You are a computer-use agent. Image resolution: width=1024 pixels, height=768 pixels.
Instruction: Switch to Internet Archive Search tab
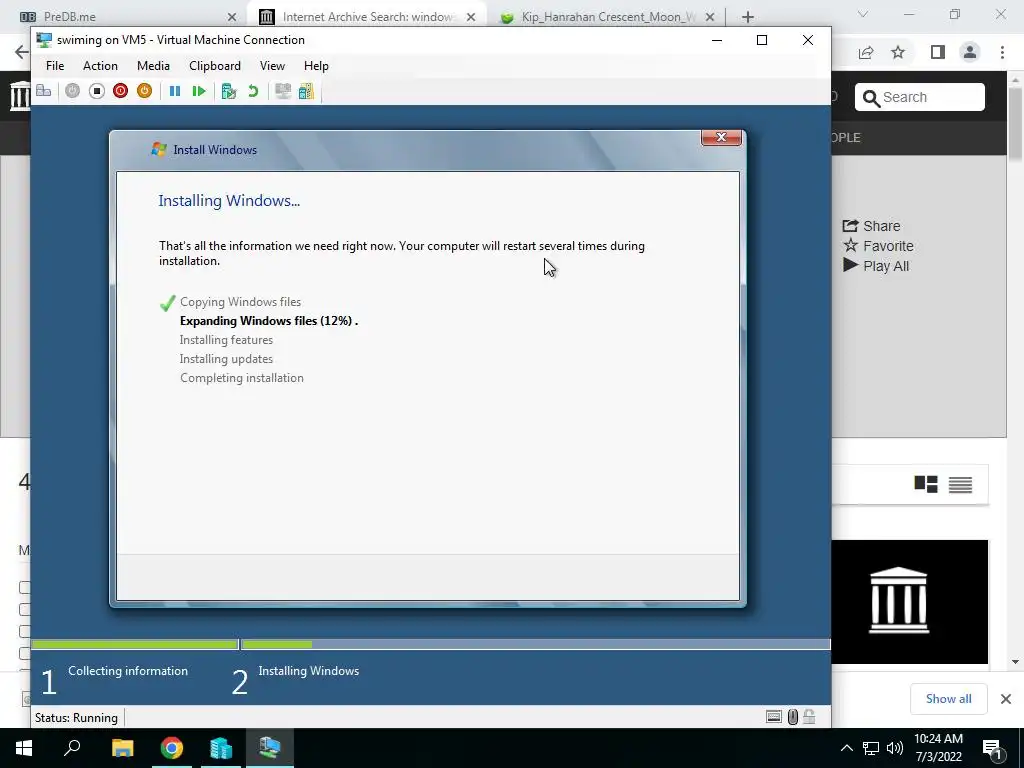coord(368,16)
